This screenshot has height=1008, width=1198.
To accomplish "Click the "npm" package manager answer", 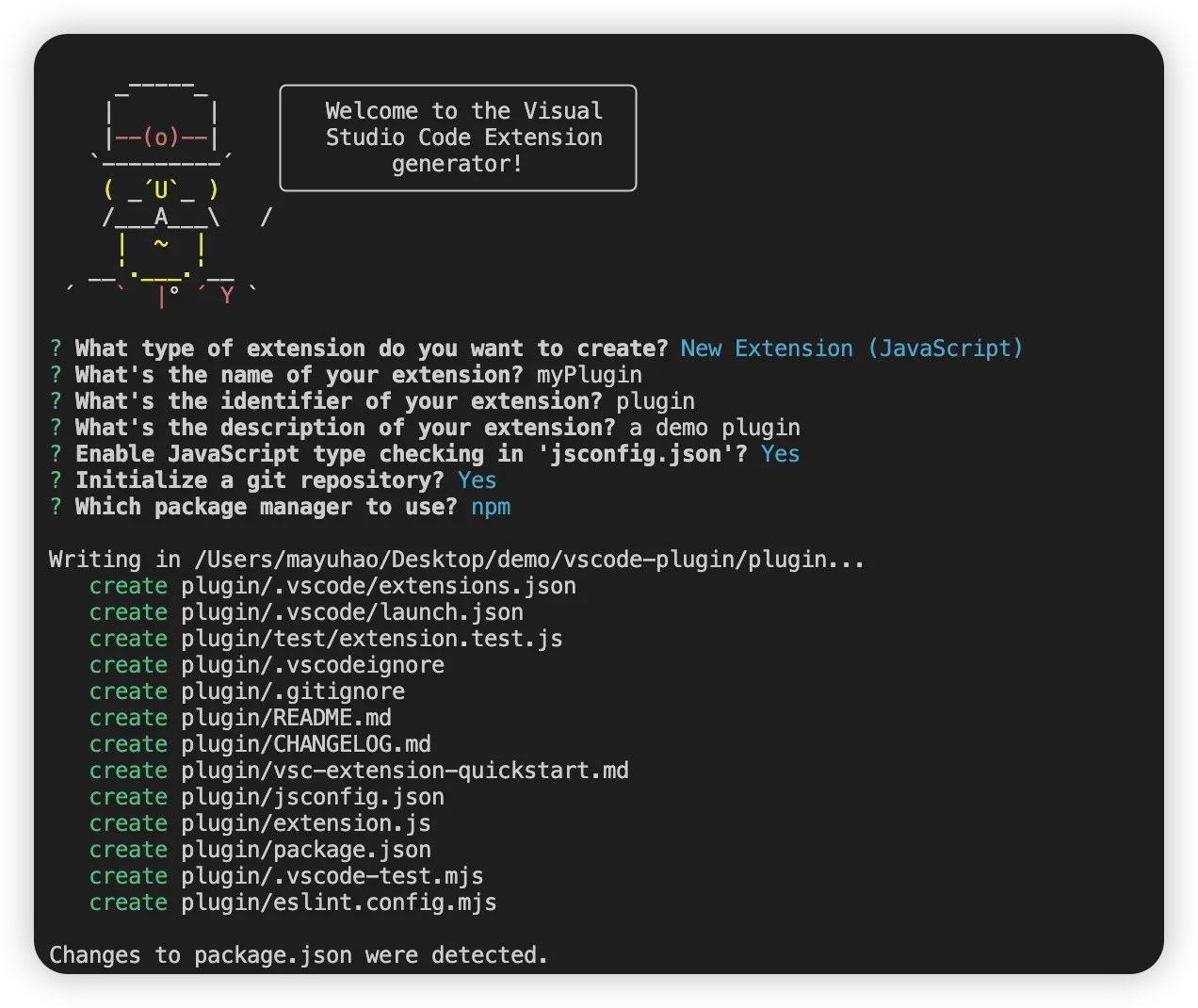I will tap(491, 507).
